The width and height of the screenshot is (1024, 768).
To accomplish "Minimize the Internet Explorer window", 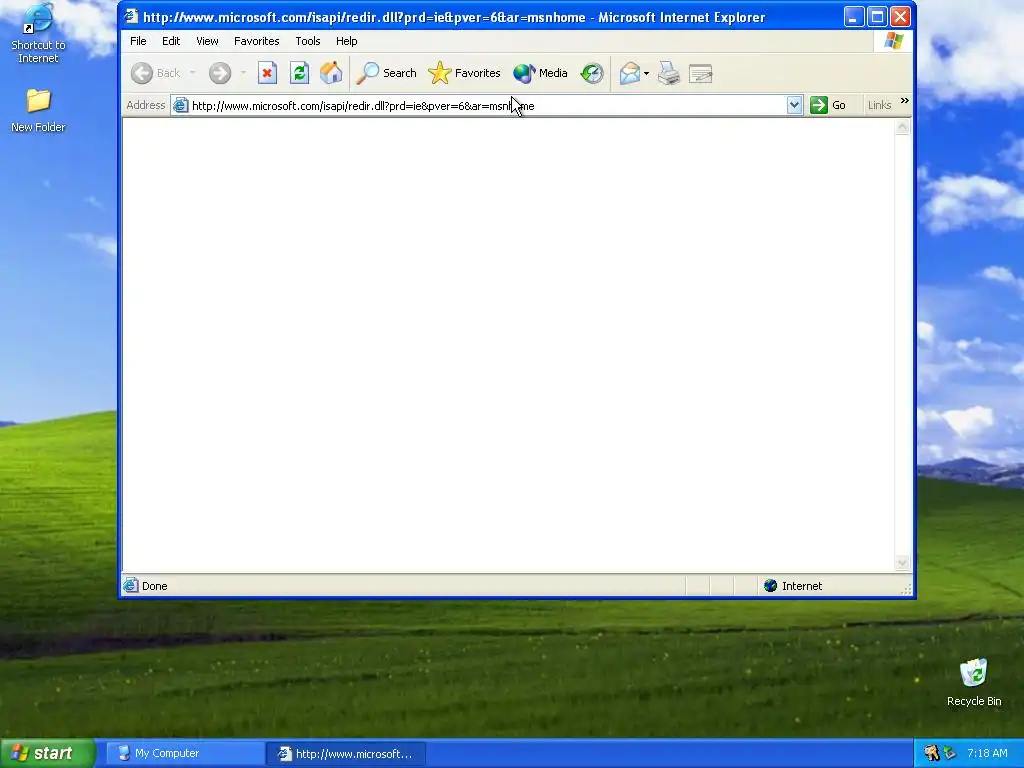I will [854, 17].
